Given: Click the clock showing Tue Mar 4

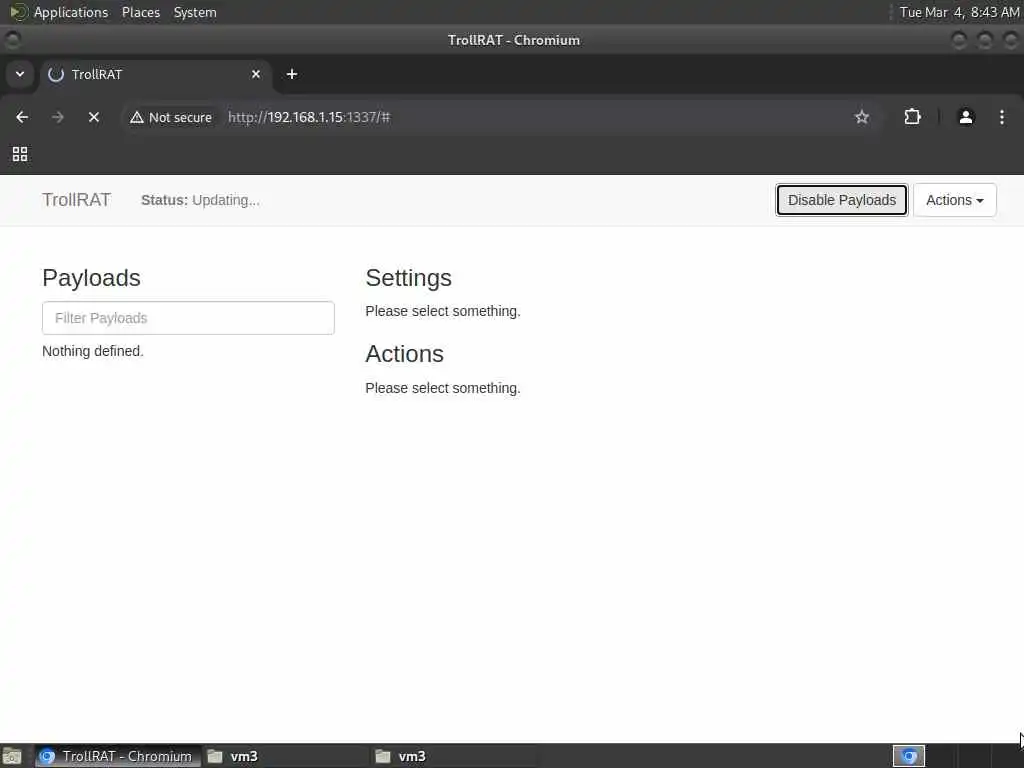Looking at the screenshot, I should (x=959, y=12).
